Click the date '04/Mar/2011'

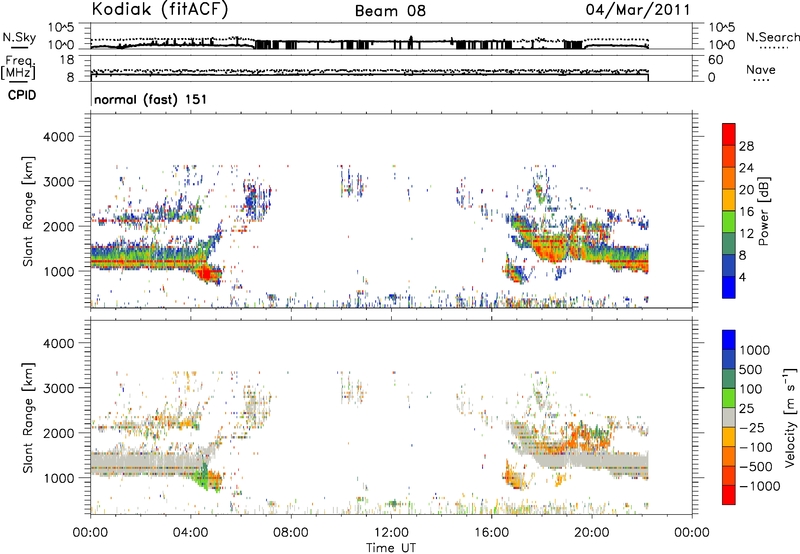tap(638, 10)
